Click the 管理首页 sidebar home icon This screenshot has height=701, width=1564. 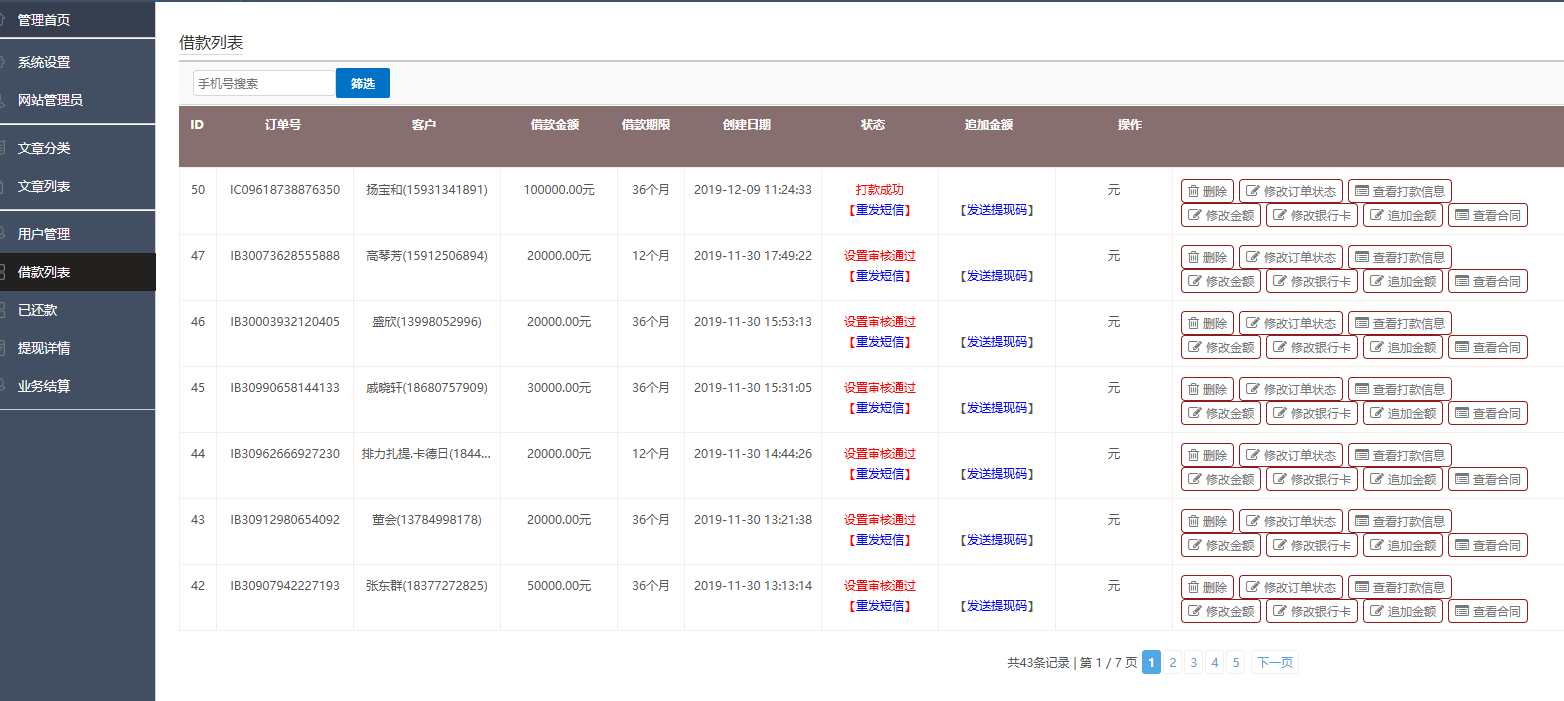(6, 20)
